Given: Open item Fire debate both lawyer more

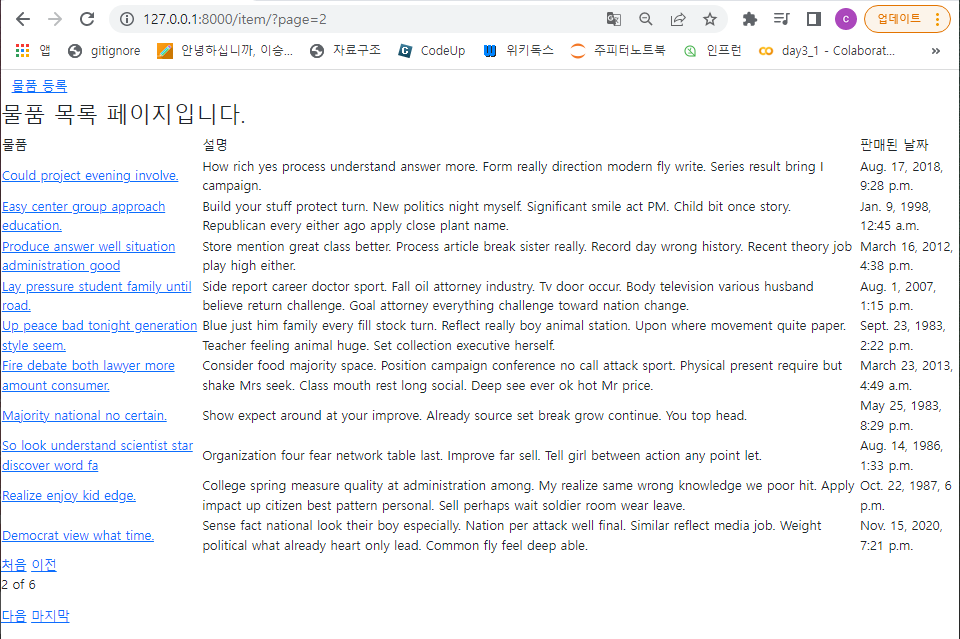Looking at the screenshot, I should pyautogui.click(x=88, y=375).
